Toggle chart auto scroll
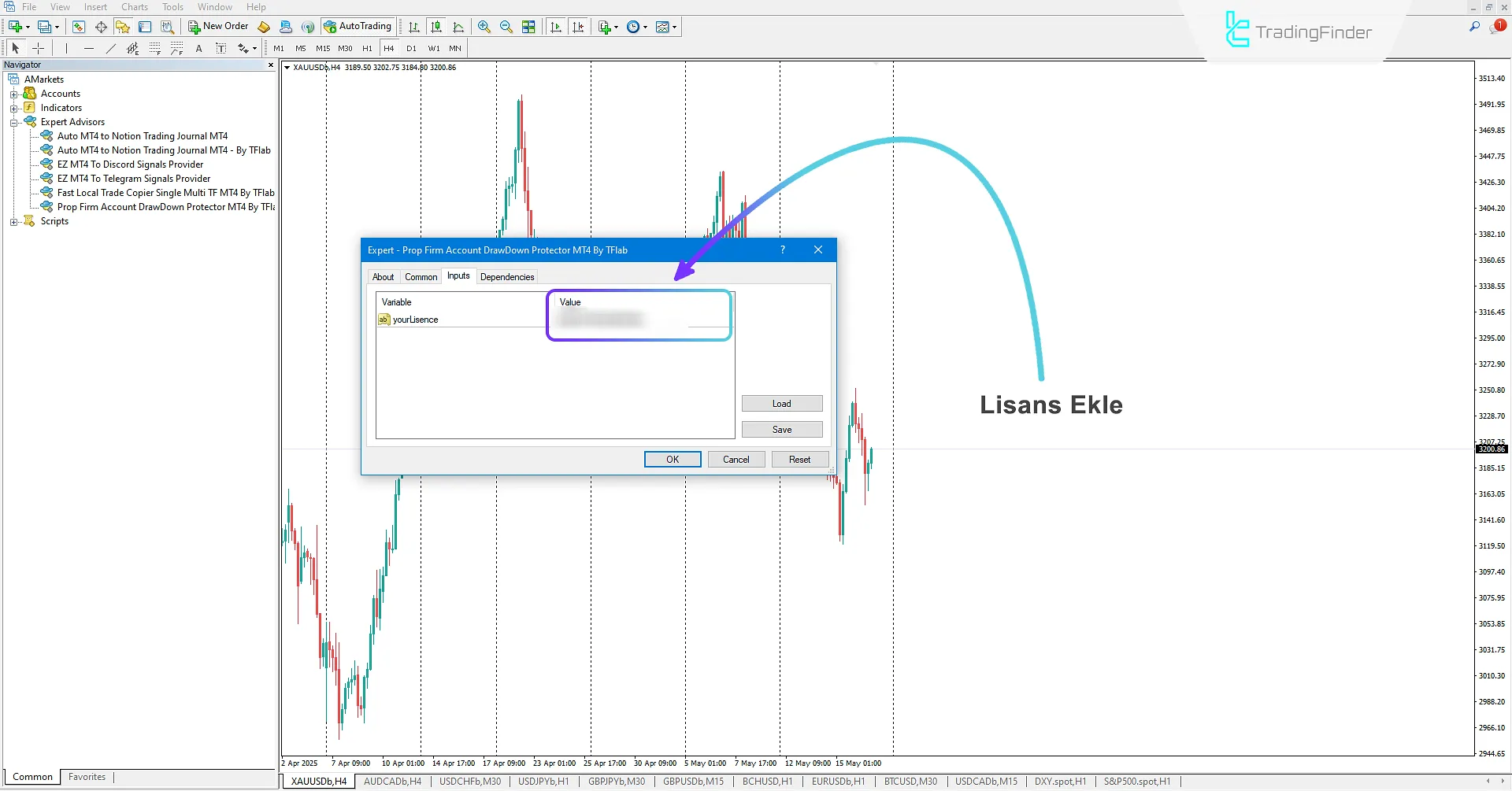1512x791 pixels. pos(555,26)
